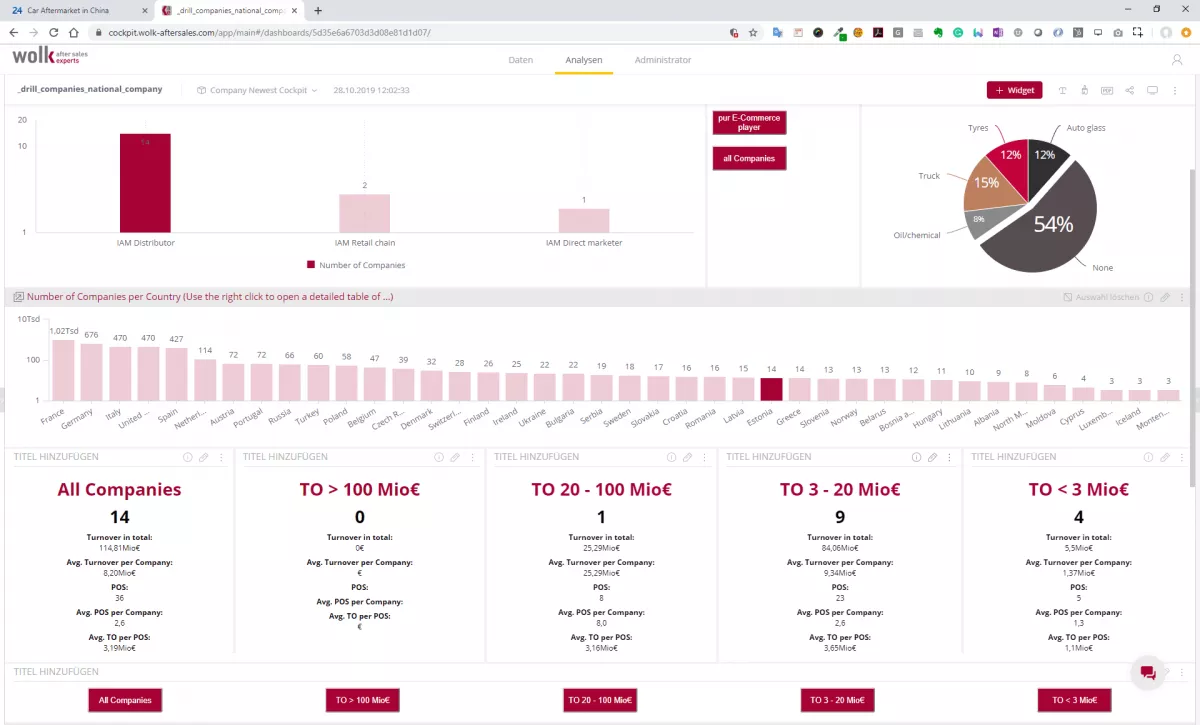Screen dimensions: 1200x725
Task: Click the text title (T) icon in toolbar
Action: pyautogui.click(x=1063, y=90)
